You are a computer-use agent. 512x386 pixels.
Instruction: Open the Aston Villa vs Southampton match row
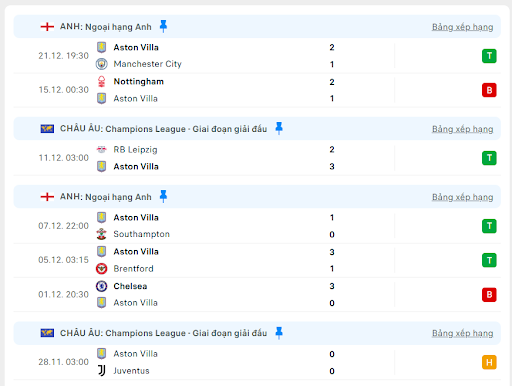pos(257,226)
